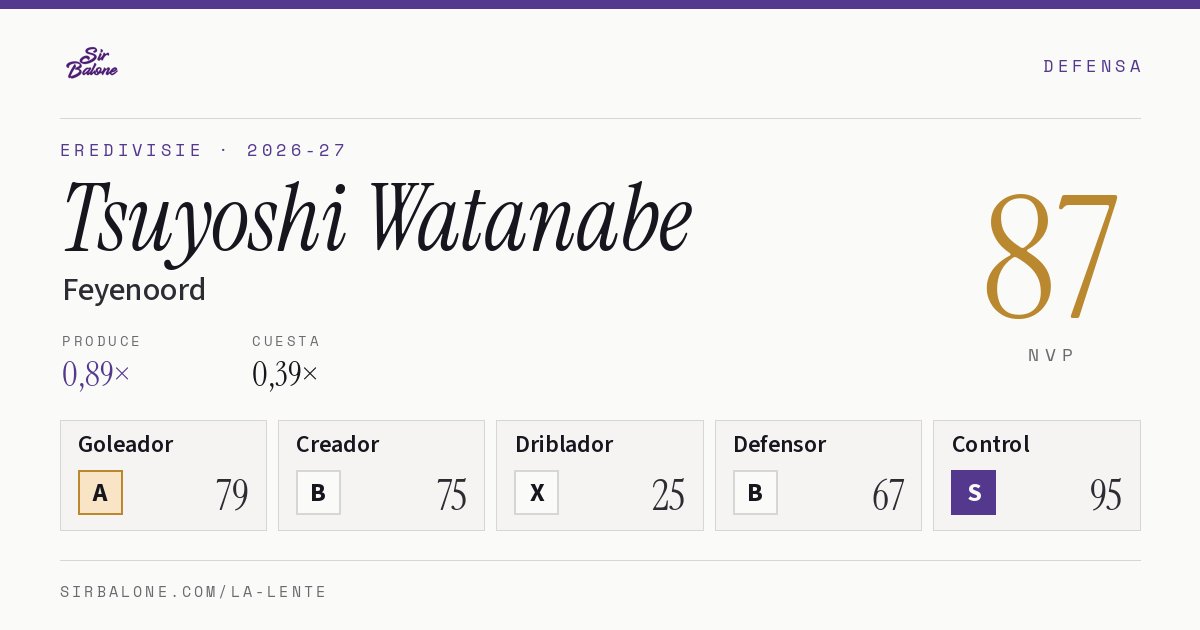Click the Feyenoord club name
1200x630 pixels.
134,290
